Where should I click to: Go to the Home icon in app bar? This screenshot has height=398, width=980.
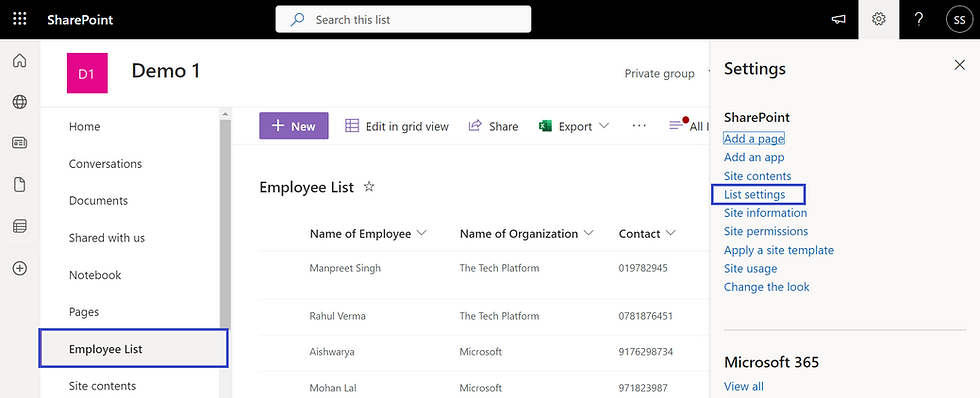20,61
